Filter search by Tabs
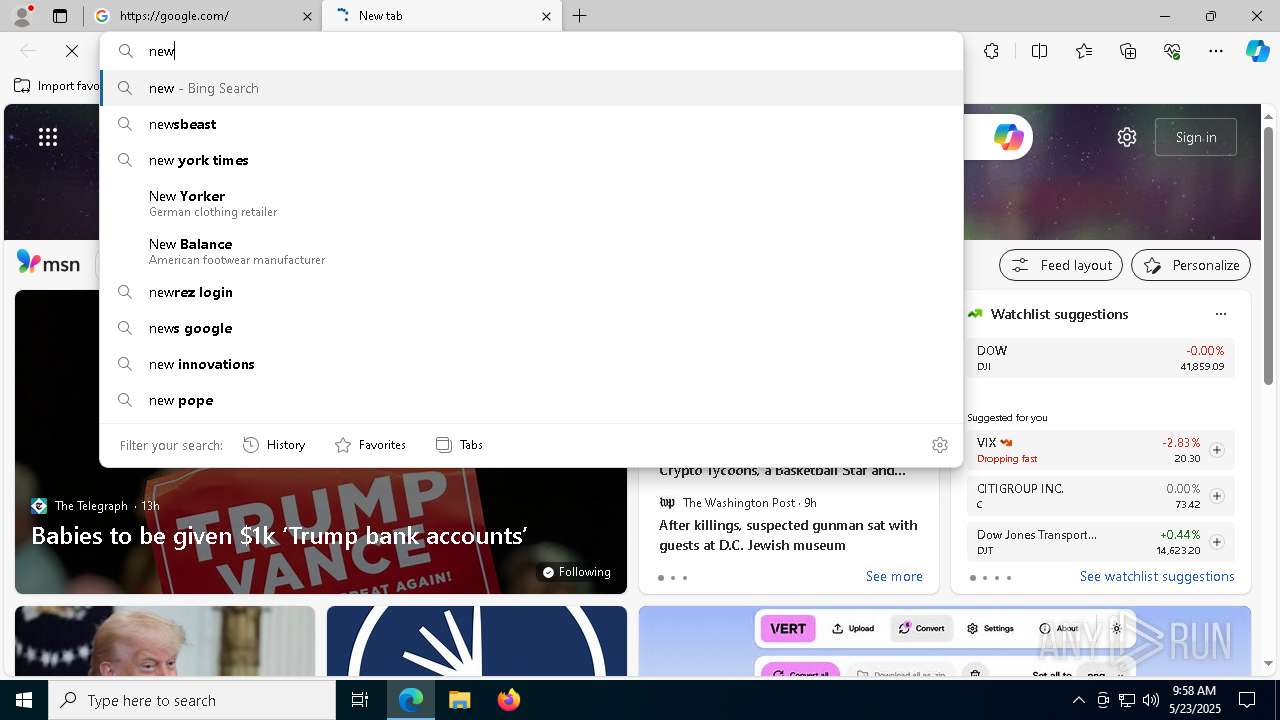The image size is (1280, 720). coord(459,445)
